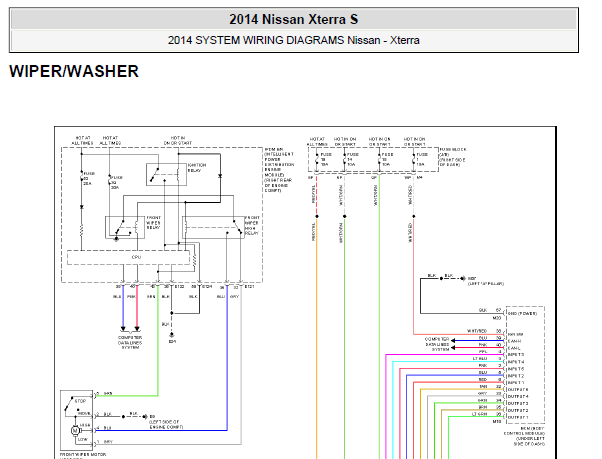This screenshot has width=602, height=459.
Task: Click the blue arrowhead under IPDM connector
Action: tap(123, 329)
